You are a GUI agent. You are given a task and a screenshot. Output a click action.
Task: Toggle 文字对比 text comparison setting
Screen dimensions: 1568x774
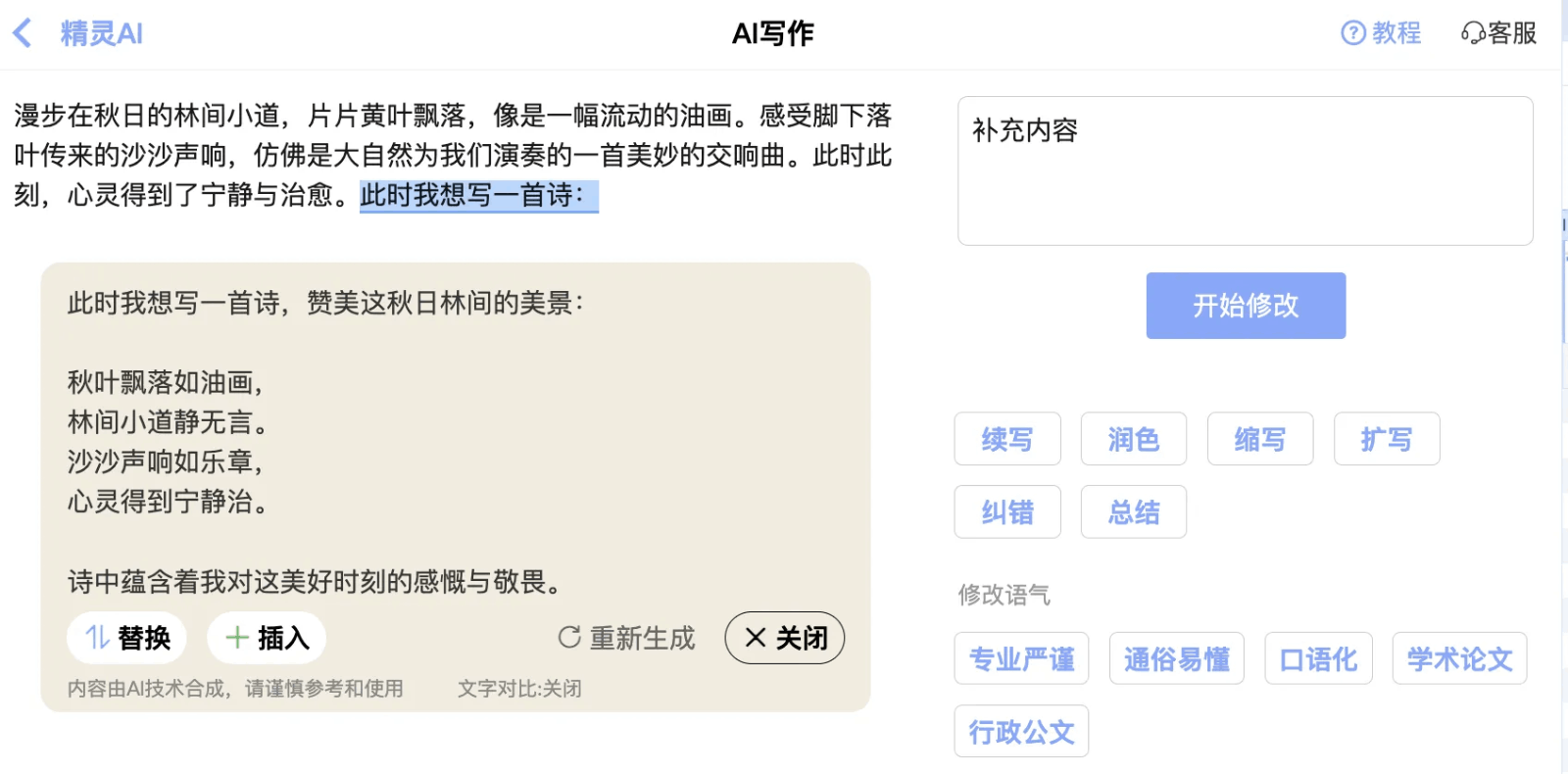click(x=519, y=689)
